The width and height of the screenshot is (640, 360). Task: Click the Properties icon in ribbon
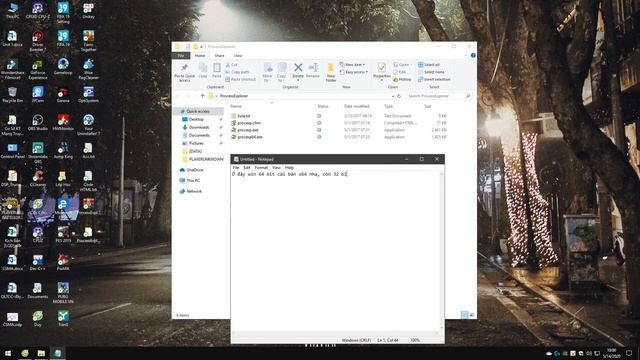coord(382,71)
